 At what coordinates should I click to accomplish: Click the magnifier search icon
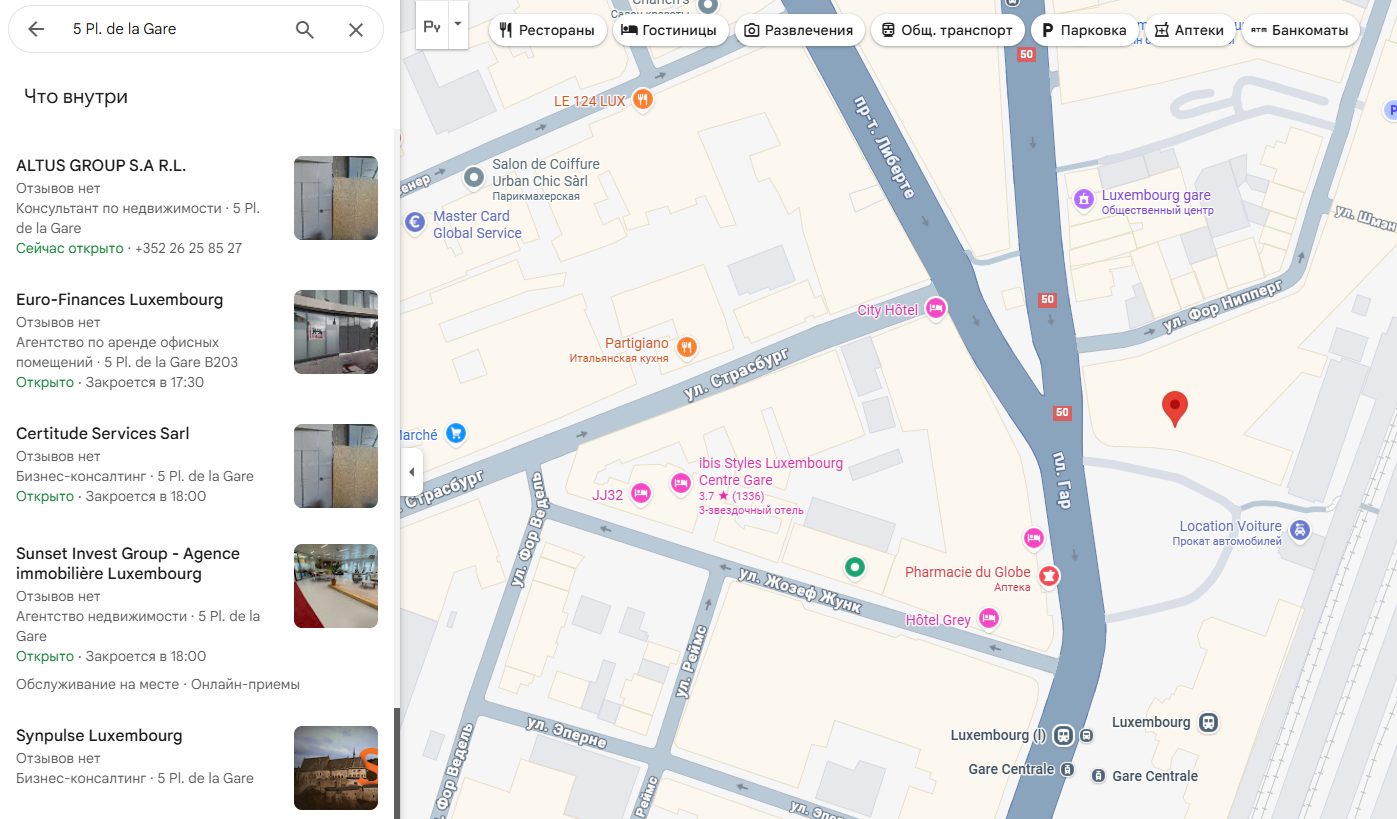click(x=305, y=29)
